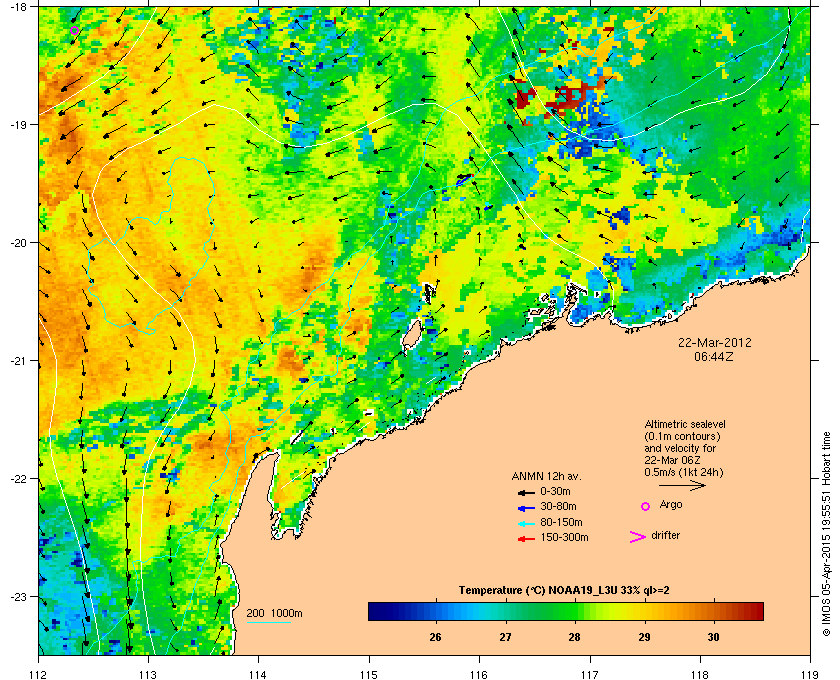
Task: Click the 'drifter' legend label
Action: (666, 535)
